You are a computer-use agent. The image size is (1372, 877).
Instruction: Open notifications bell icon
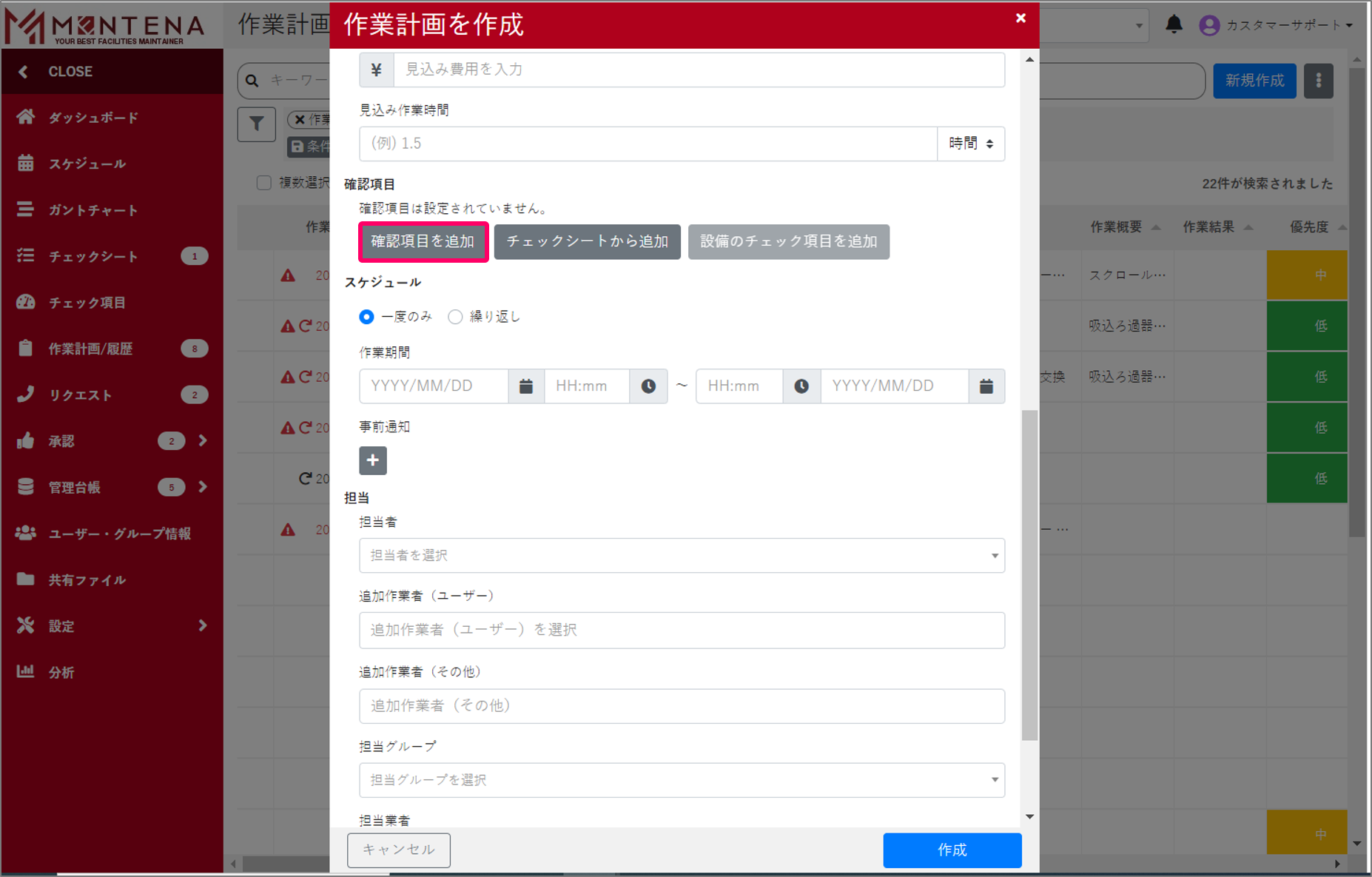pos(1174,25)
